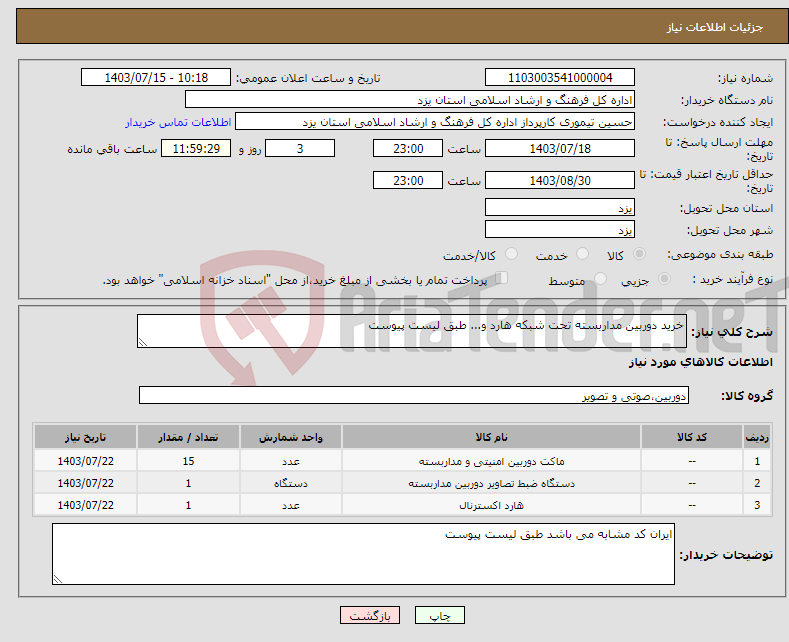The width and height of the screenshot is (789, 642).
Task: Click the remaining time field 11:59:29
Action: click(196, 148)
